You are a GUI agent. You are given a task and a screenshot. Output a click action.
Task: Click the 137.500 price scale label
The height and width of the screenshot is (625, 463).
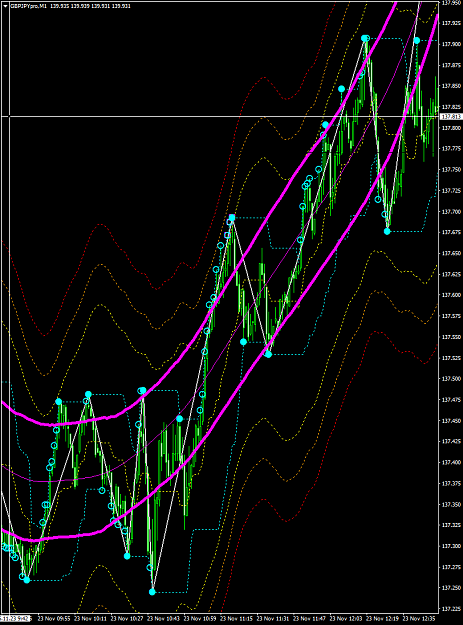[x=451, y=379]
